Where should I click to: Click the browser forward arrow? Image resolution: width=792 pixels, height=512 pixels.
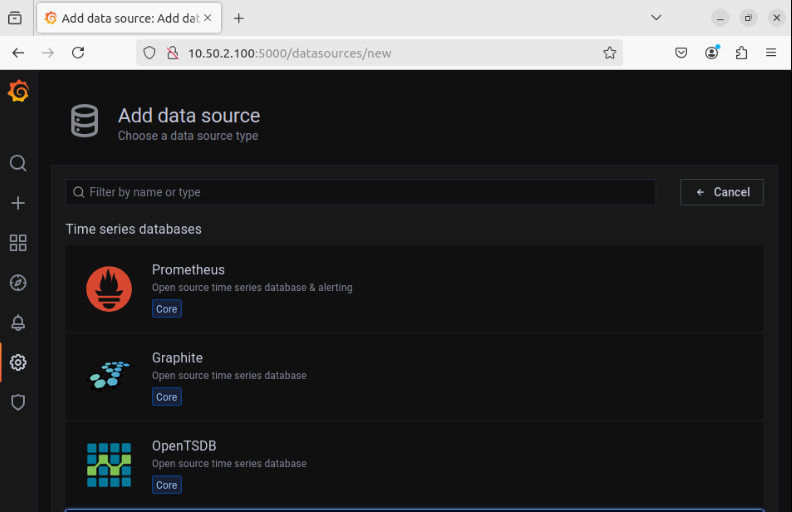tap(48, 53)
